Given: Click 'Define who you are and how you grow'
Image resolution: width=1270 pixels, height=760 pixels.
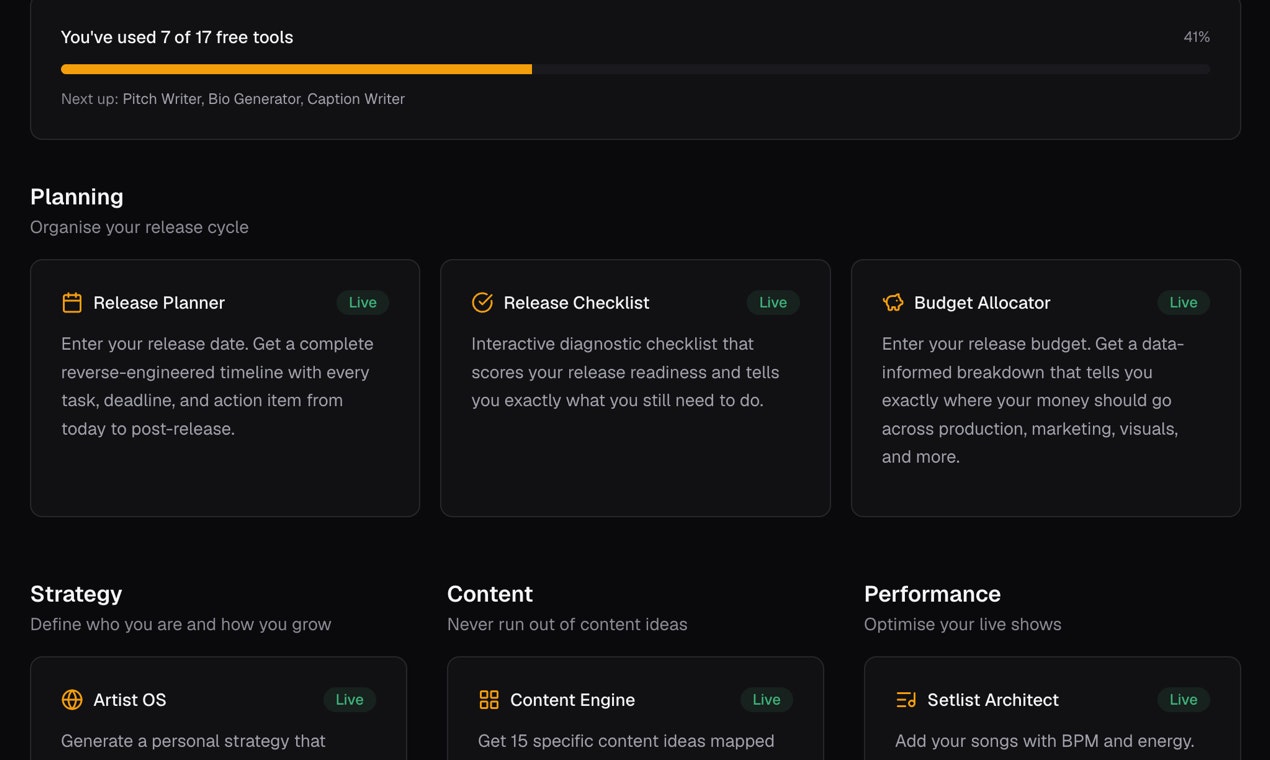Looking at the screenshot, I should click(180, 624).
